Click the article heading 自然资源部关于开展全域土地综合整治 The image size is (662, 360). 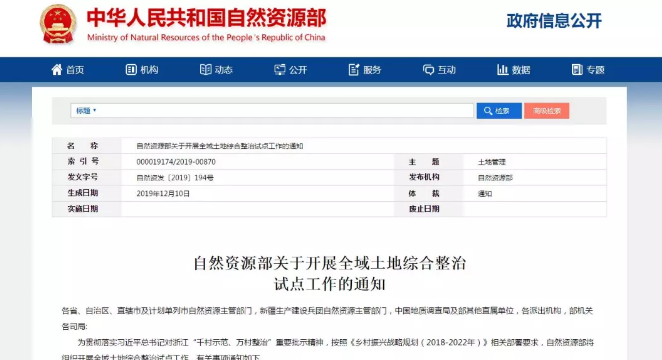coord(330,263)
